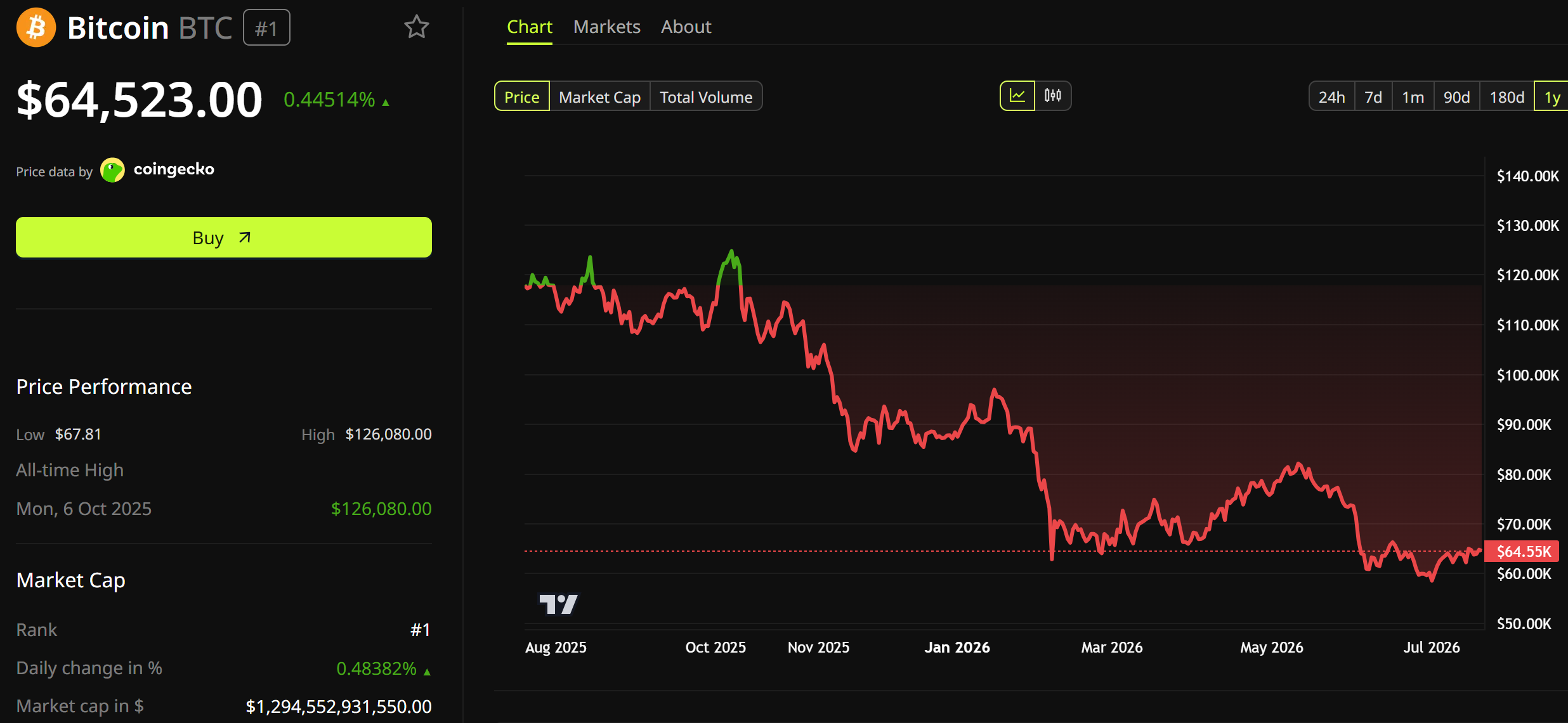This screenshot has height=723, width=1568.
Task: Click the #1 rank badge
Action: point(266,28)
